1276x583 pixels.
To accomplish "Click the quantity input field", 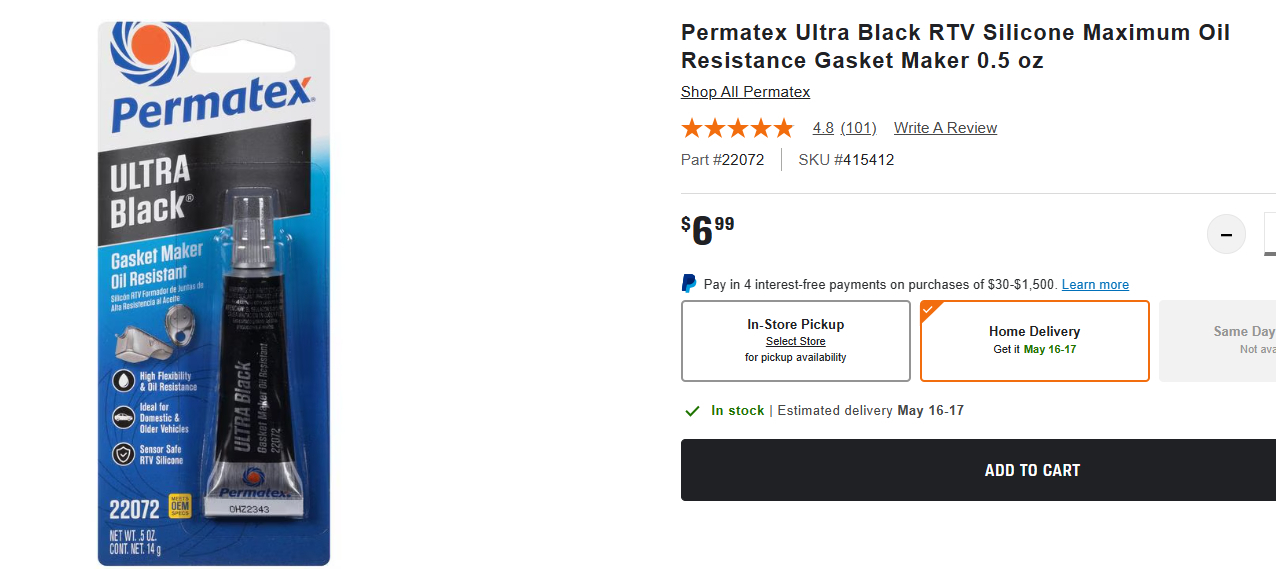I will (1270, 235).
